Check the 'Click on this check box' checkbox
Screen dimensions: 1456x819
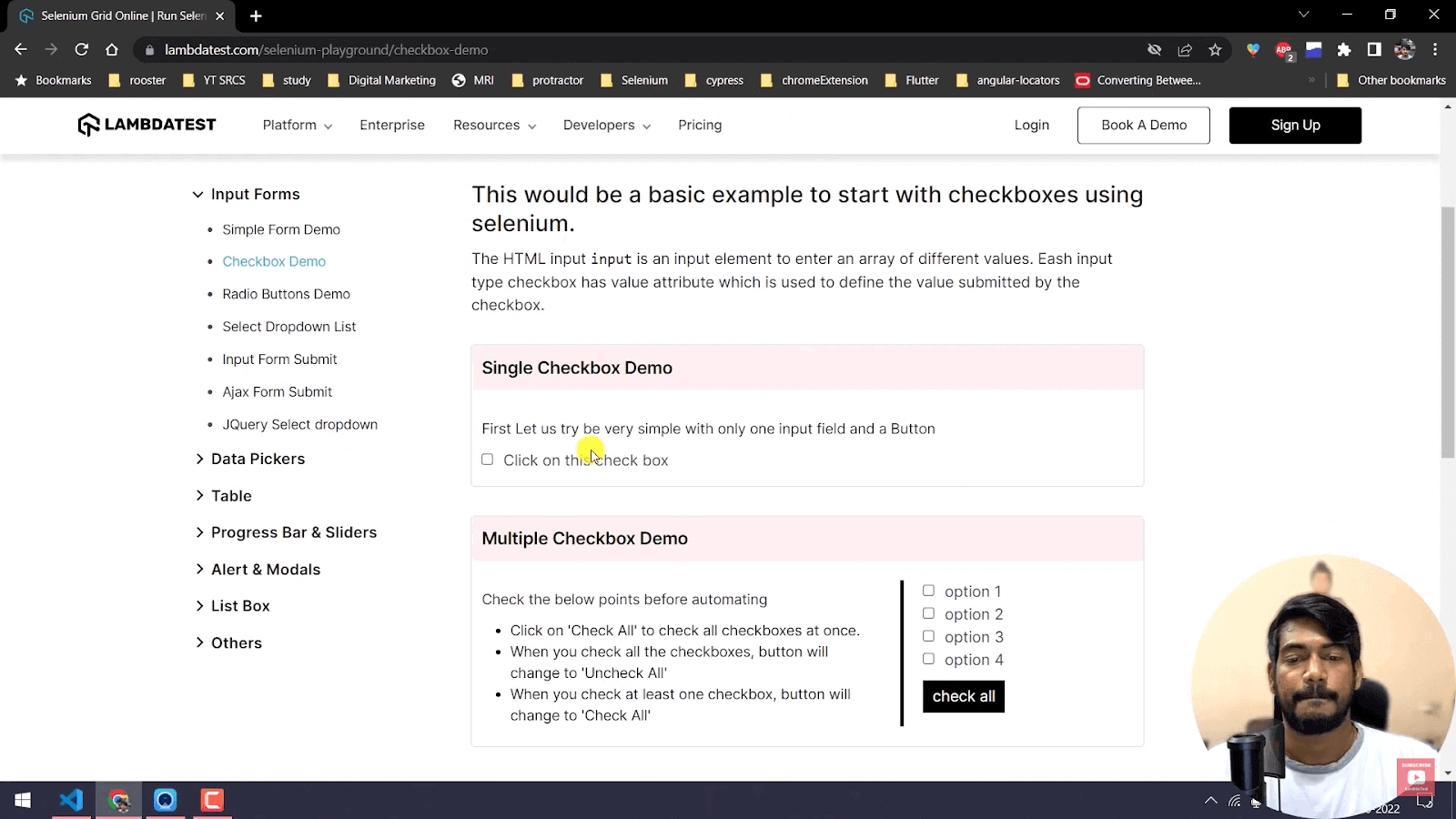[x=487, y=460]
